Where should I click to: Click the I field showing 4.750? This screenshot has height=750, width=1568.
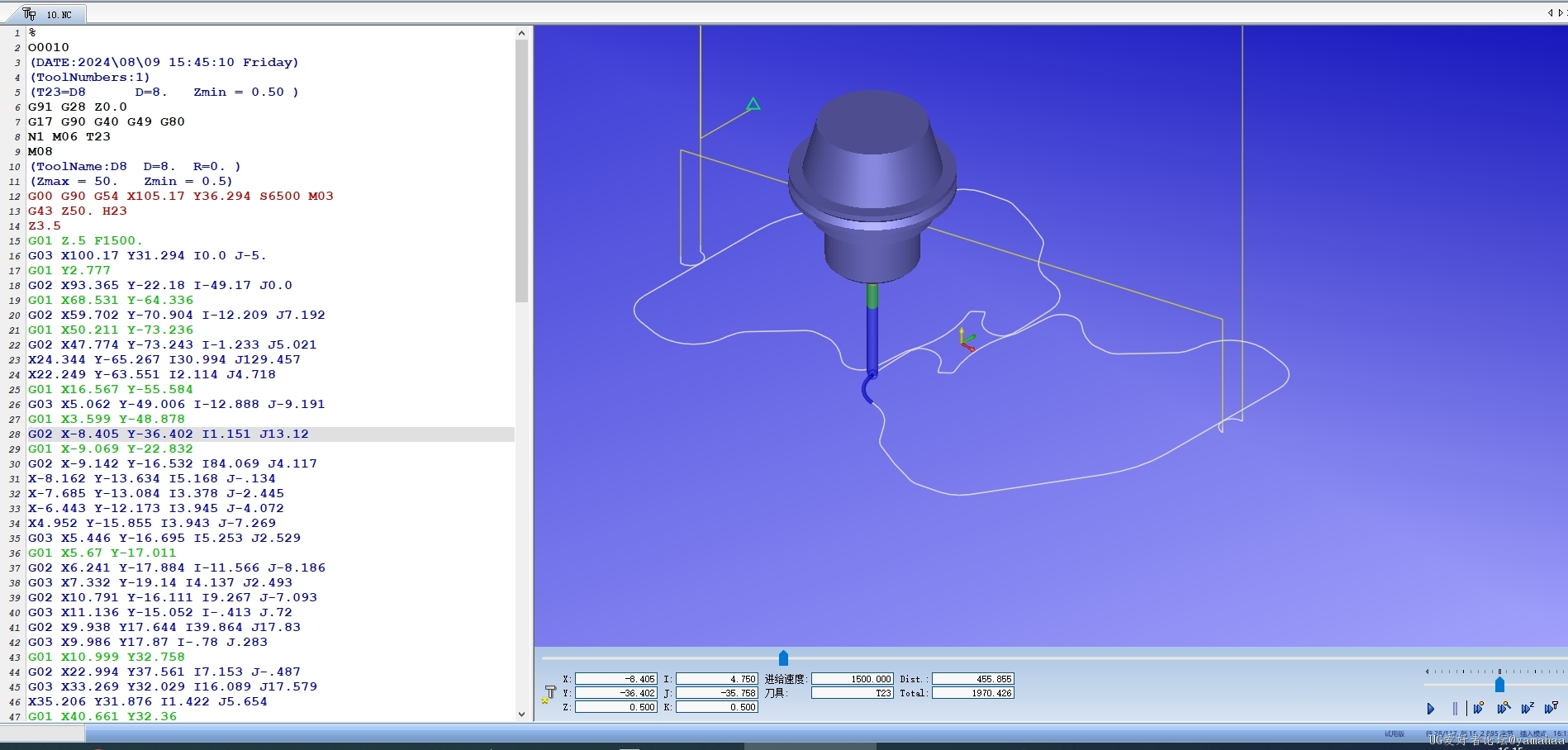716,679
